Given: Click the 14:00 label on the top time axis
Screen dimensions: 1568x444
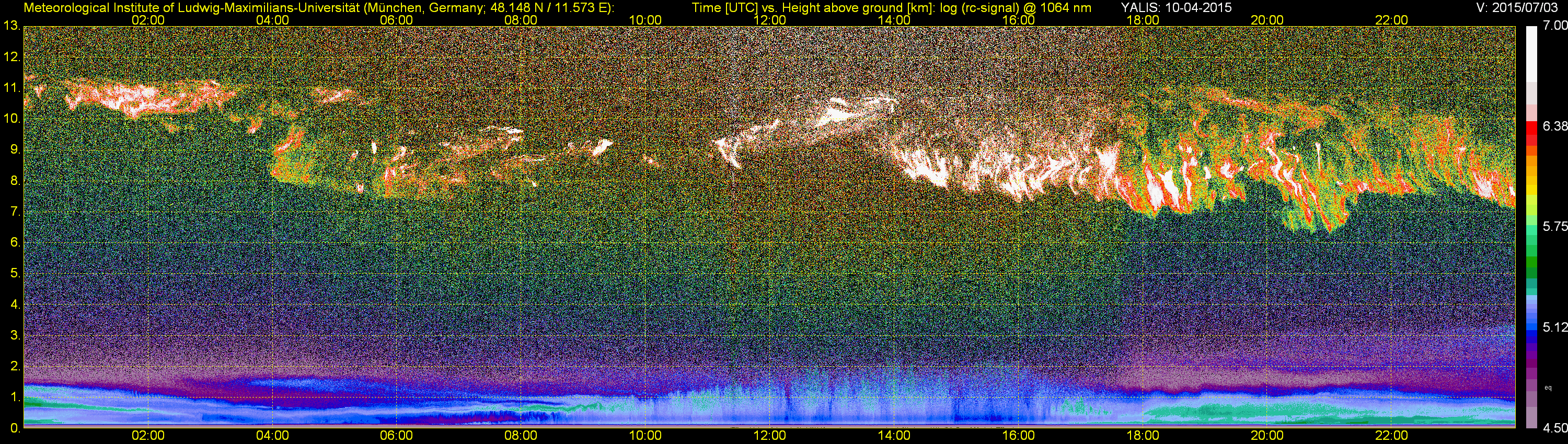Looking at the screenshot, I should [894, 20].
